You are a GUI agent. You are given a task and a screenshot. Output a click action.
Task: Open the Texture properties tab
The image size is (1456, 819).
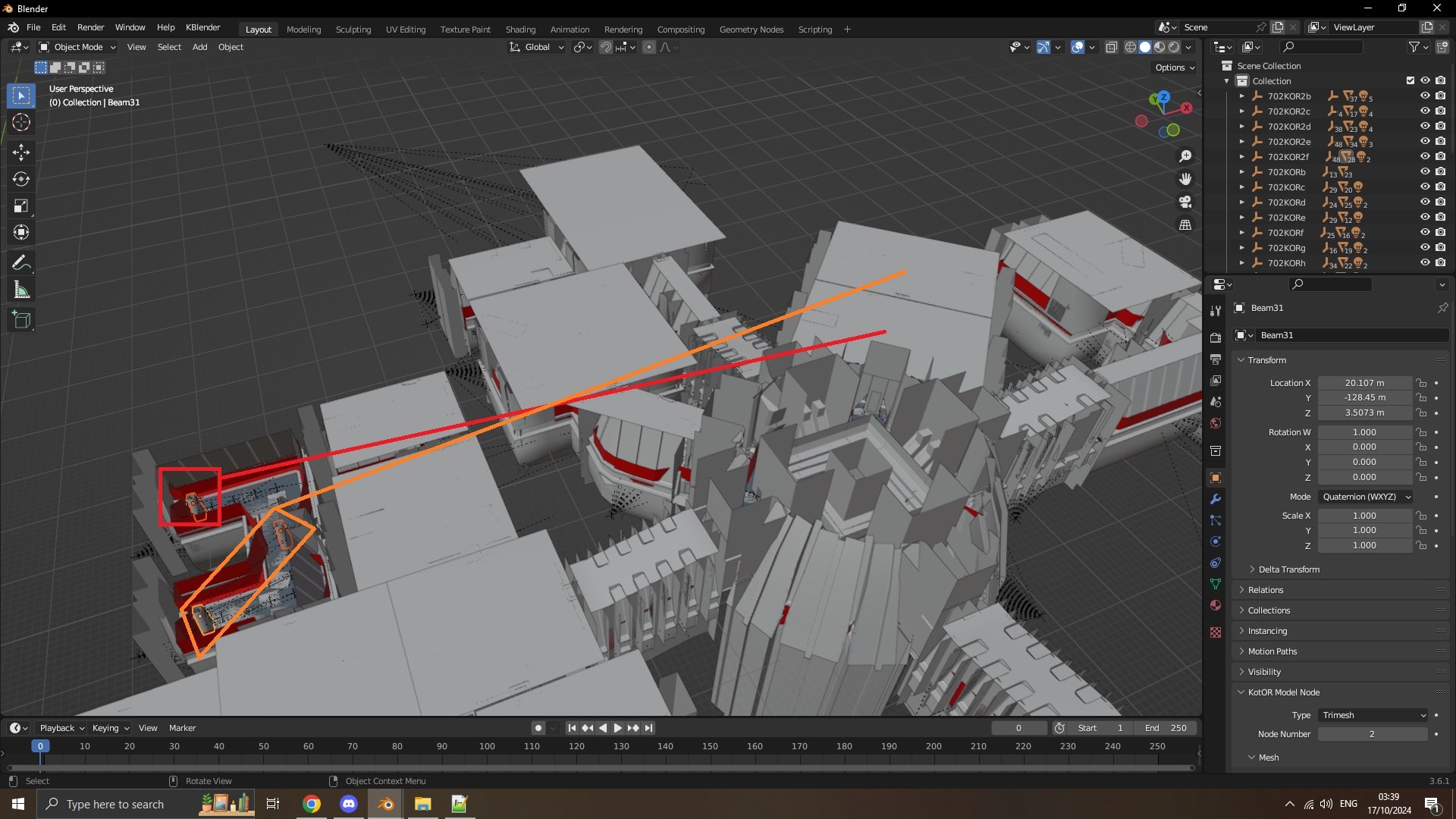pos(1216,632)
